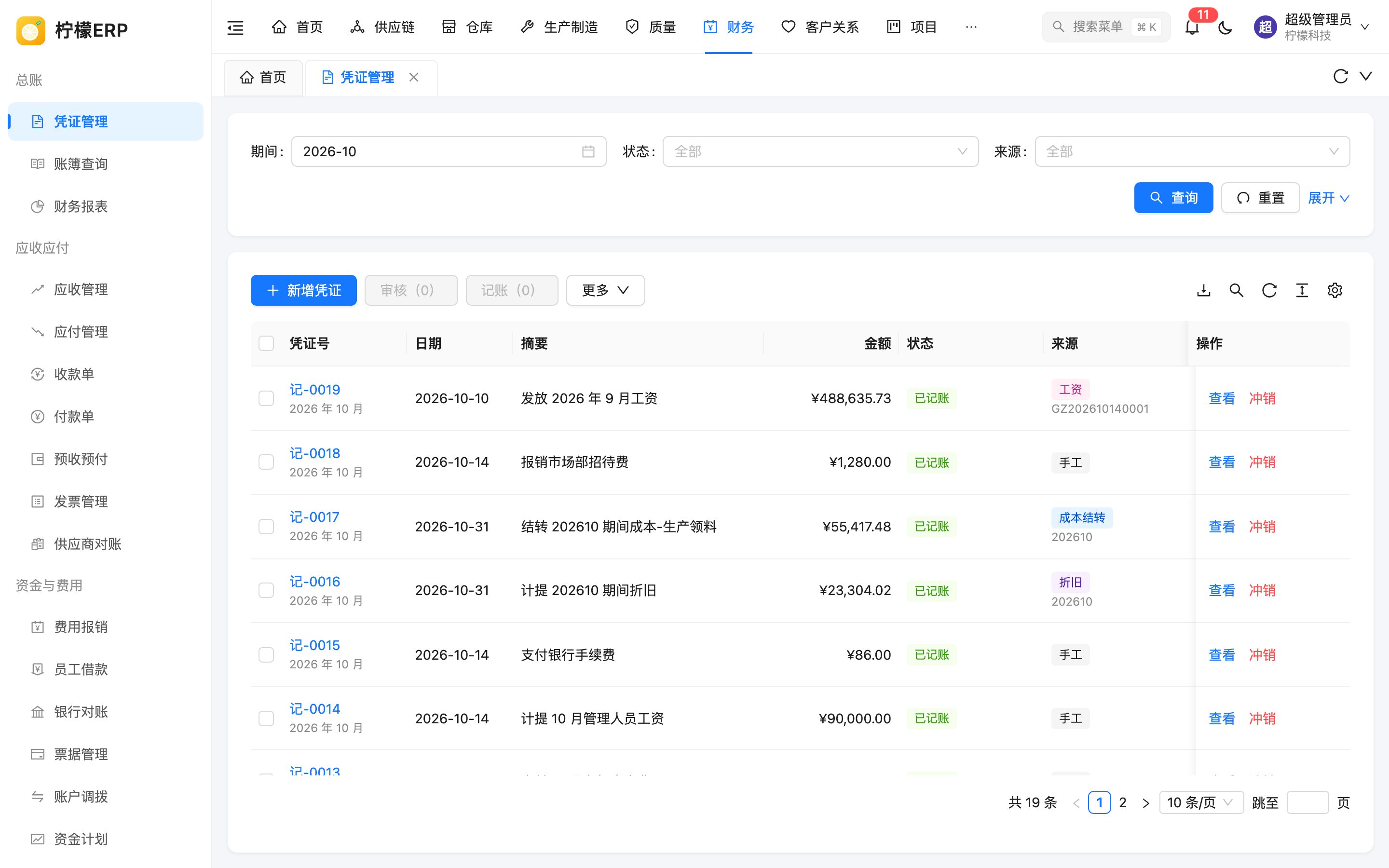Switch to 首页 tab
This screenshot has height=868, width=1389.
pyautogui.click(x=263, y=77)
